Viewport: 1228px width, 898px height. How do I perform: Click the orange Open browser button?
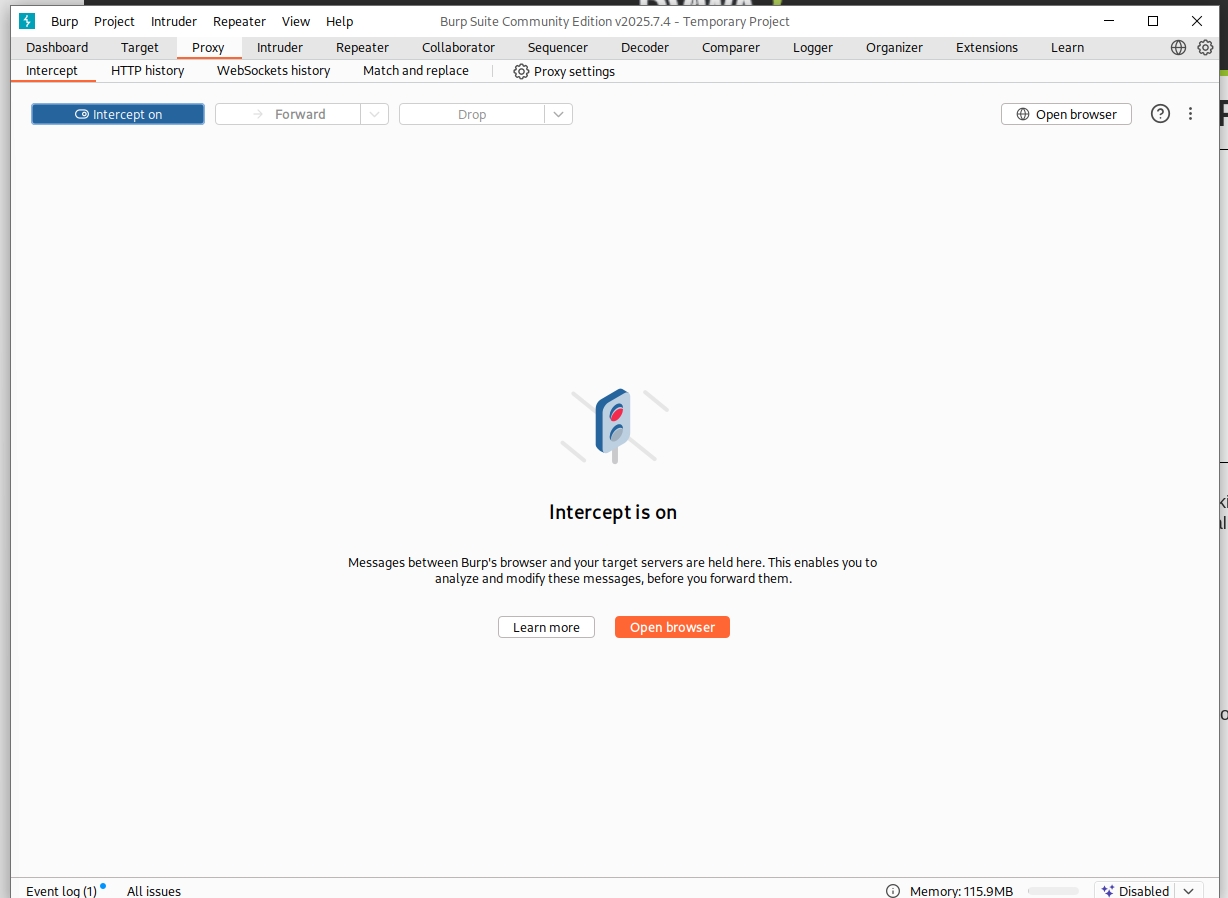click(672, 627)
